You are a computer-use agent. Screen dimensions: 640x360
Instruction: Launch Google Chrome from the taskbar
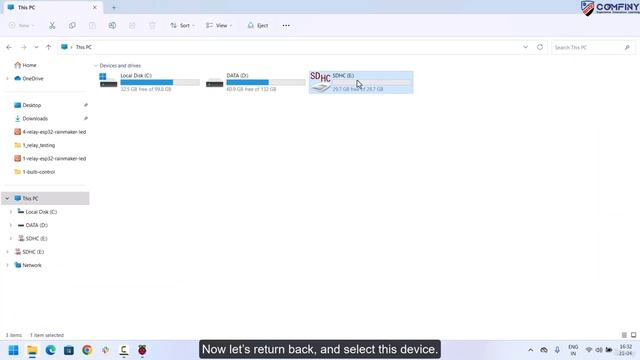[x=87, y=350]
